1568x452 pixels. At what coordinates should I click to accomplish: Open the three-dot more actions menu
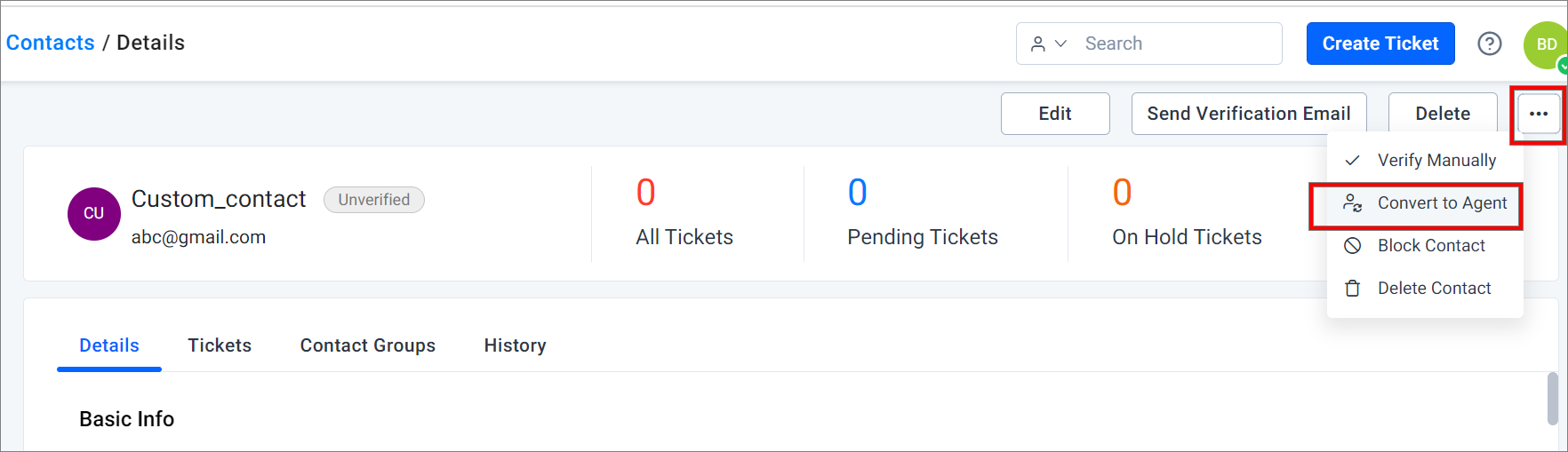pos(1539,114)
